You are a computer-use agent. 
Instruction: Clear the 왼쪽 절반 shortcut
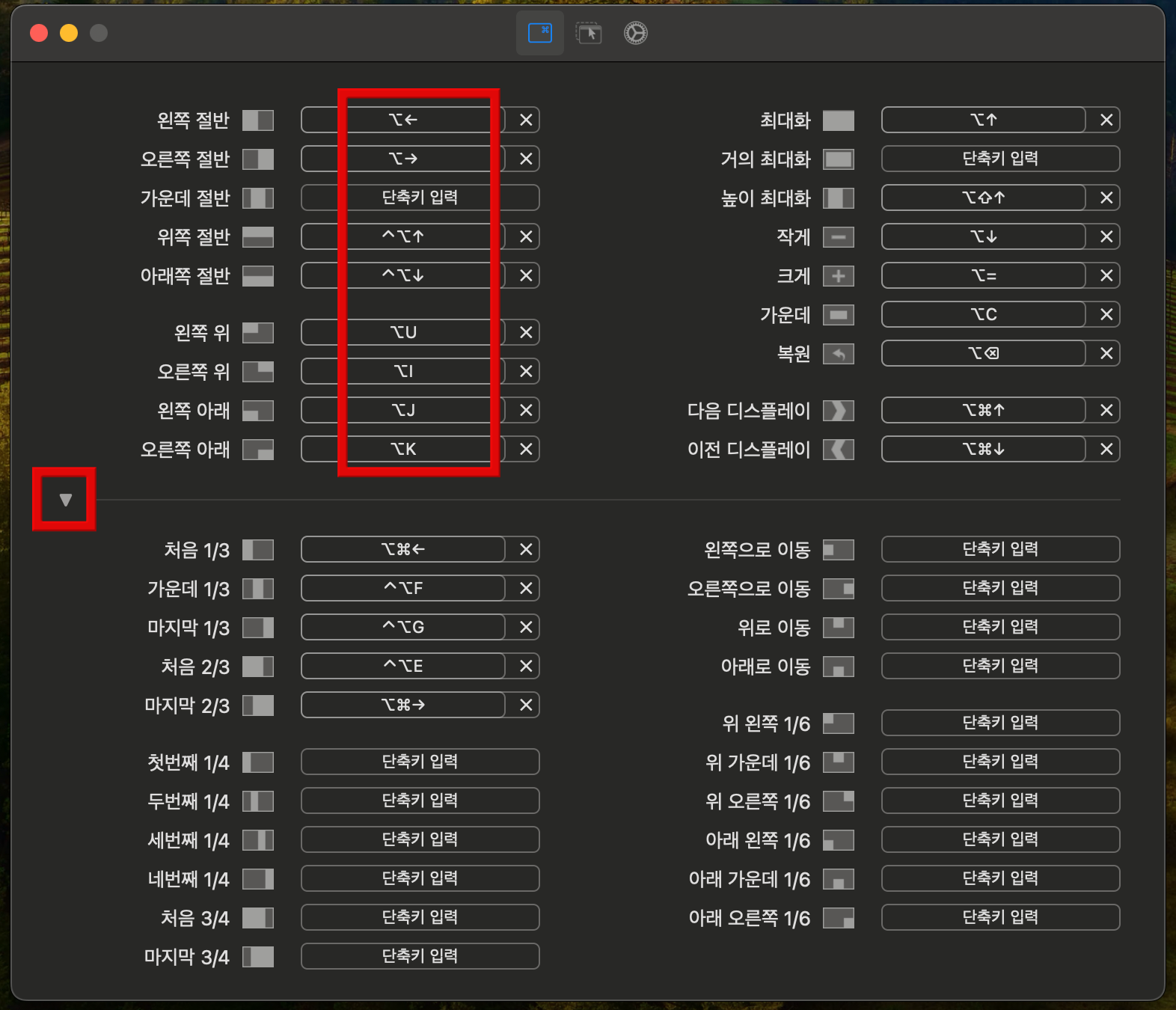(526, 120)
